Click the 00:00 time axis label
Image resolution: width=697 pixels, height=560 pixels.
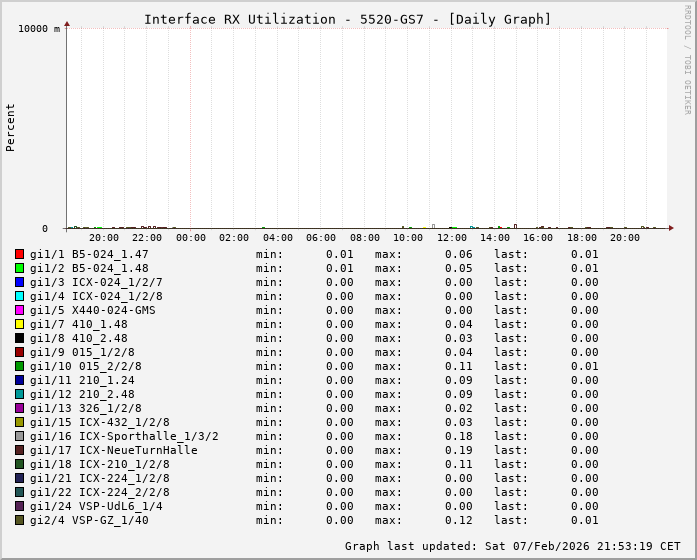[191, 238]
